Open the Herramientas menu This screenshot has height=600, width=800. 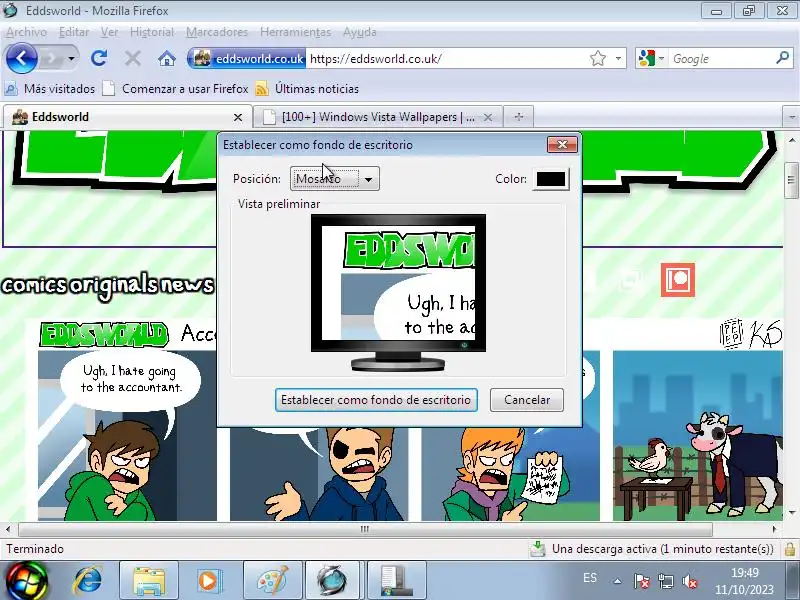pos(295,32)
